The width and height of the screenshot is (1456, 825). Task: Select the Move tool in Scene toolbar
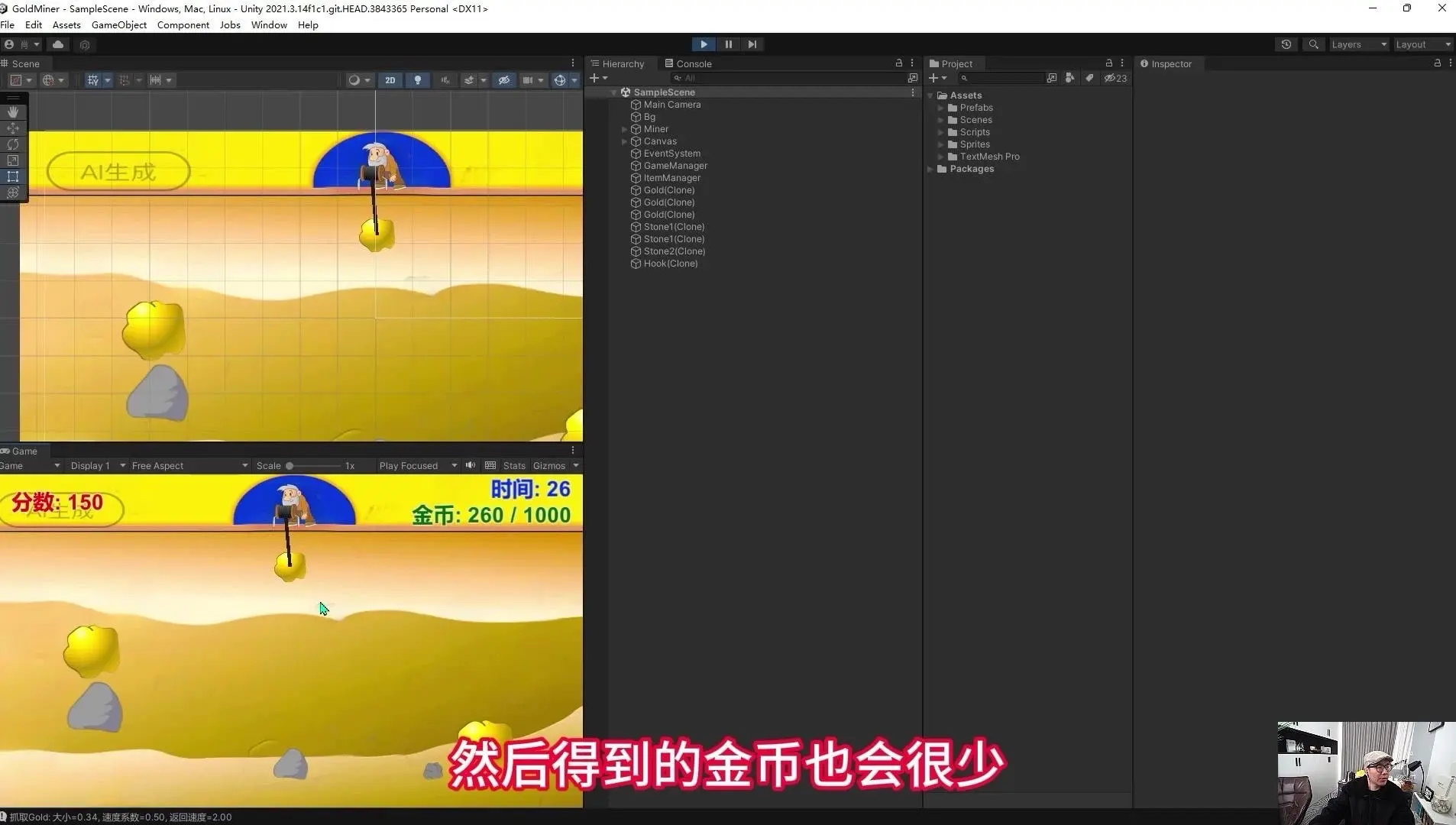pyautogui.click(x=13, y=128)
